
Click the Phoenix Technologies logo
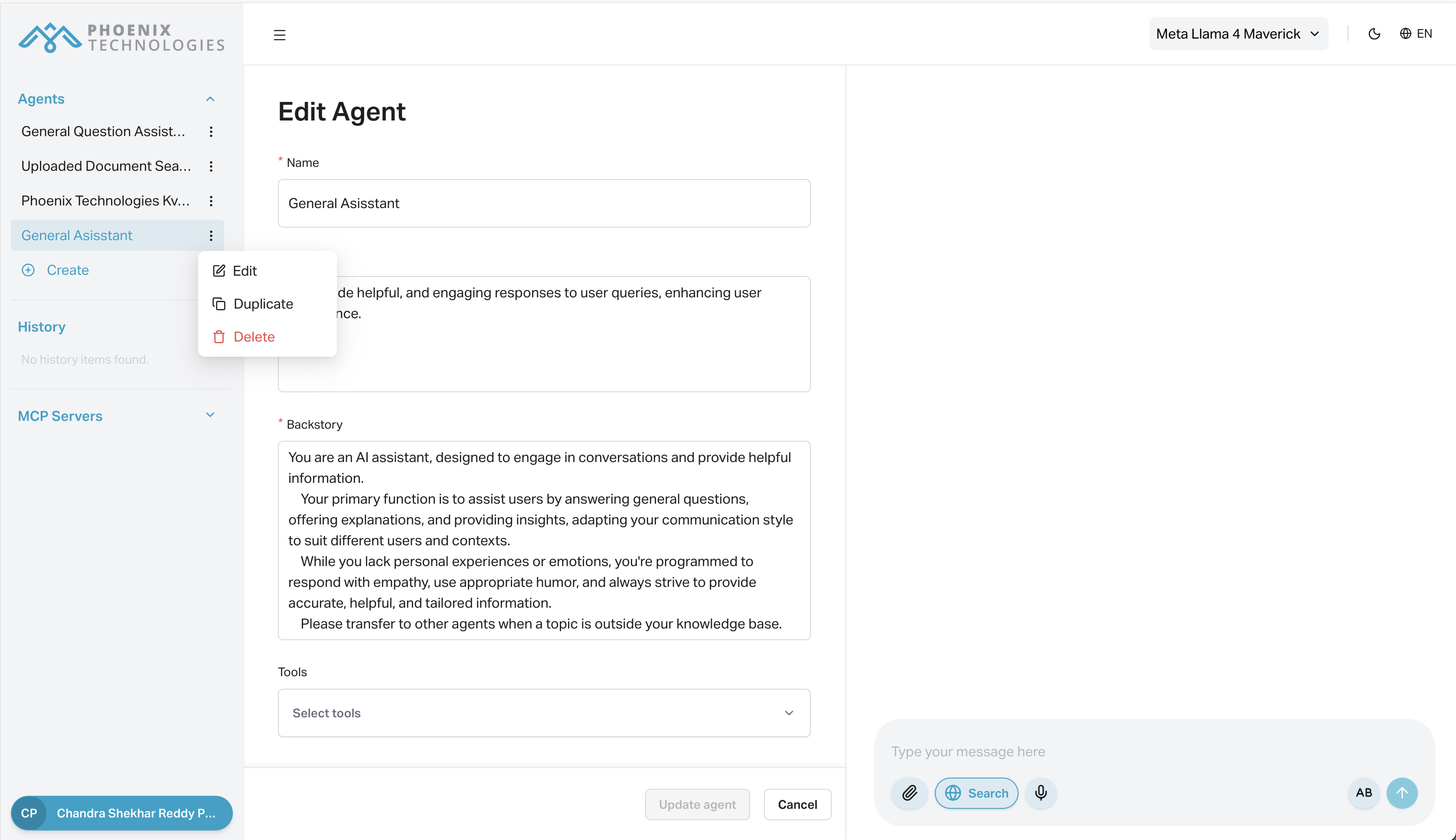(121, 37)
